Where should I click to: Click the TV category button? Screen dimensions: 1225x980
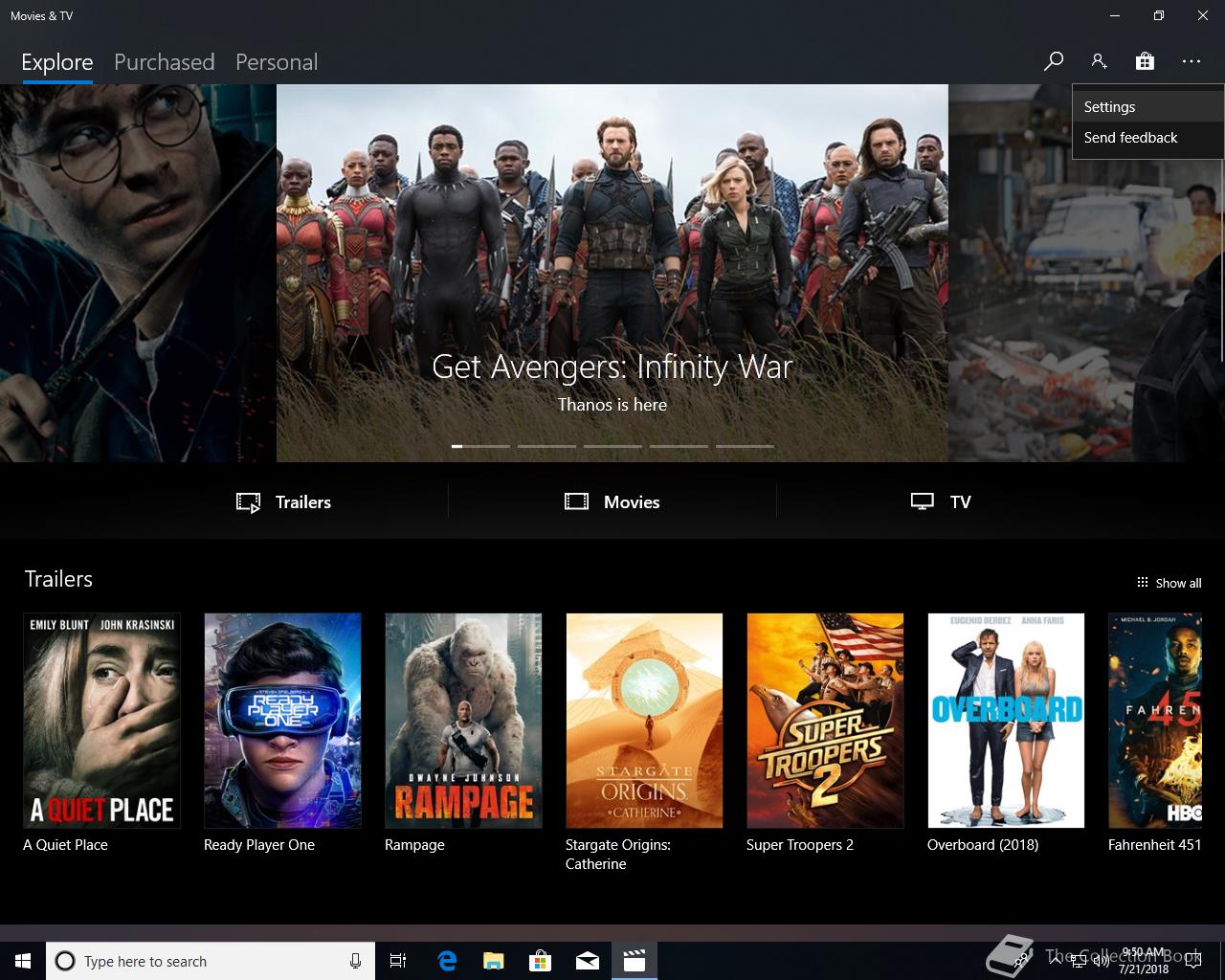941,501
